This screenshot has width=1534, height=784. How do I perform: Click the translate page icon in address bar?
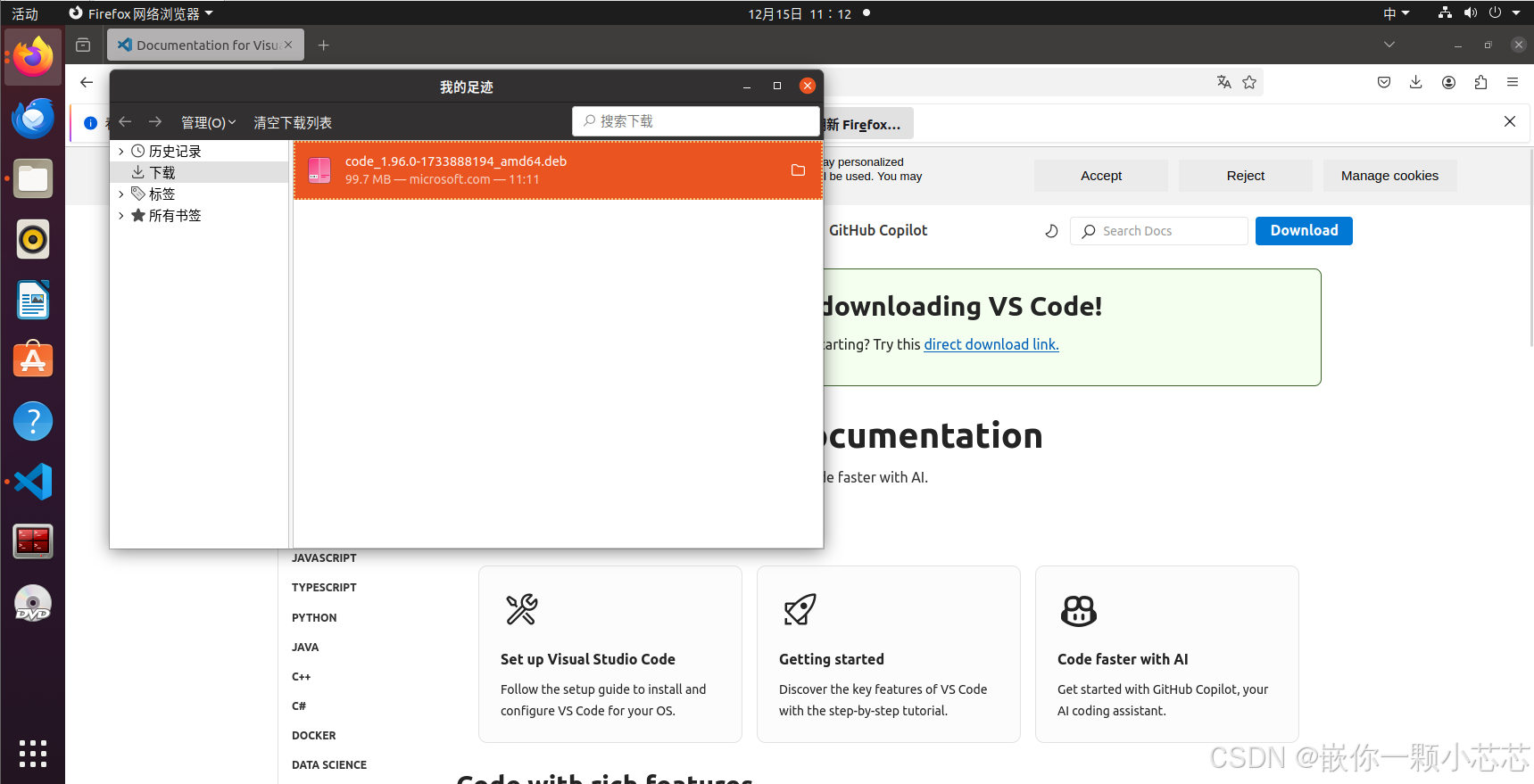(1224, 82)
